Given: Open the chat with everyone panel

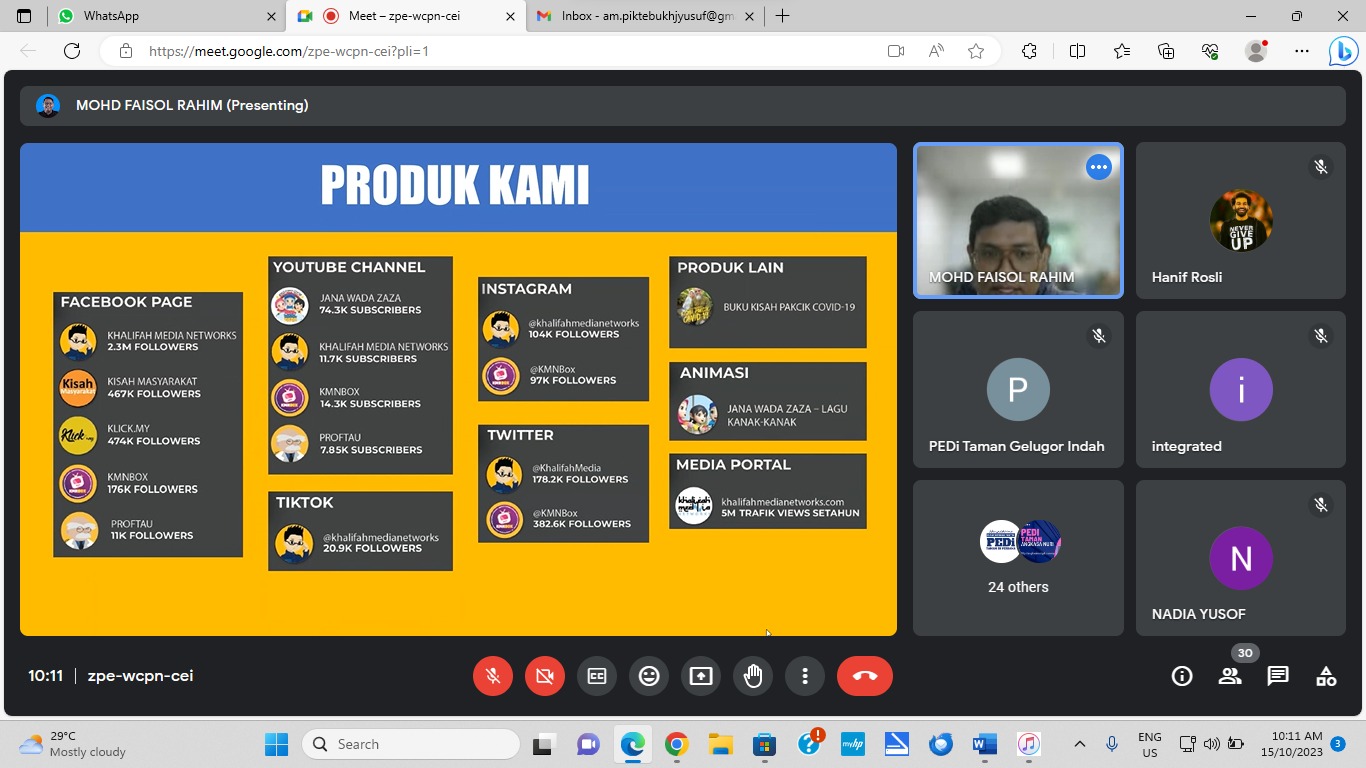Looking at the screenshot, I should tap(1278, 676).
